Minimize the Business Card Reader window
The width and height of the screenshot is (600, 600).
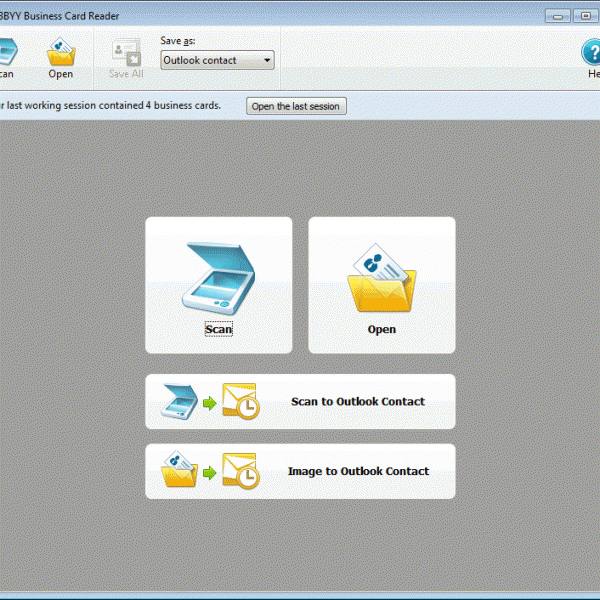[558, 16]
